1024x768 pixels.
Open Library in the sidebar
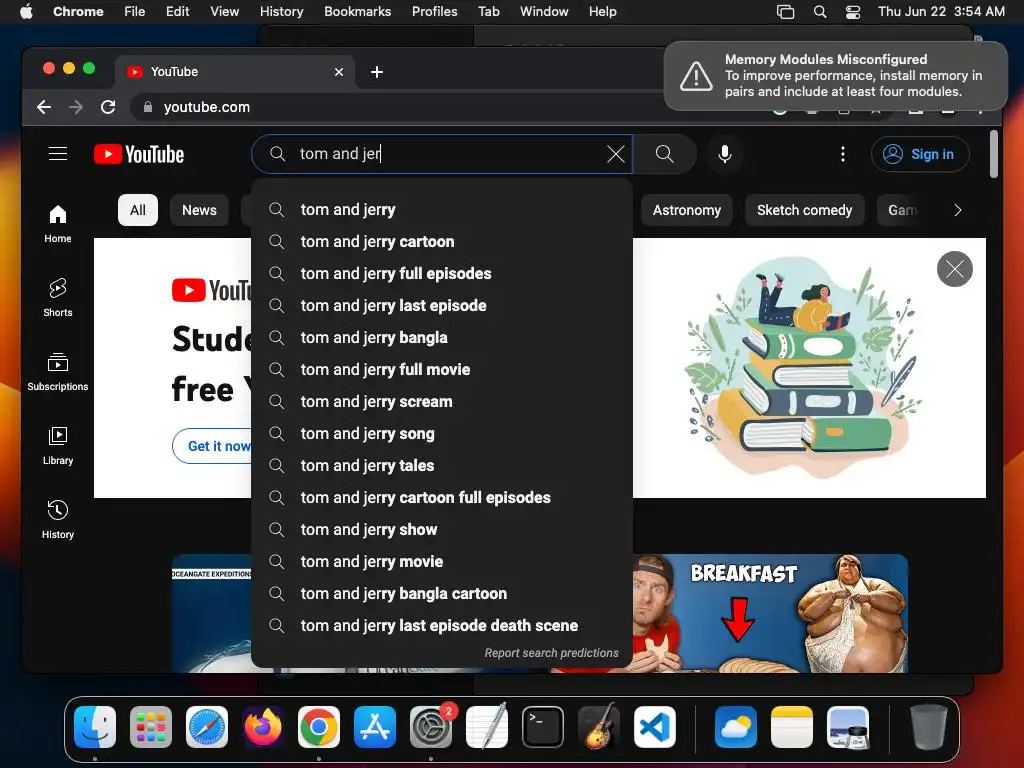point(58,445)
